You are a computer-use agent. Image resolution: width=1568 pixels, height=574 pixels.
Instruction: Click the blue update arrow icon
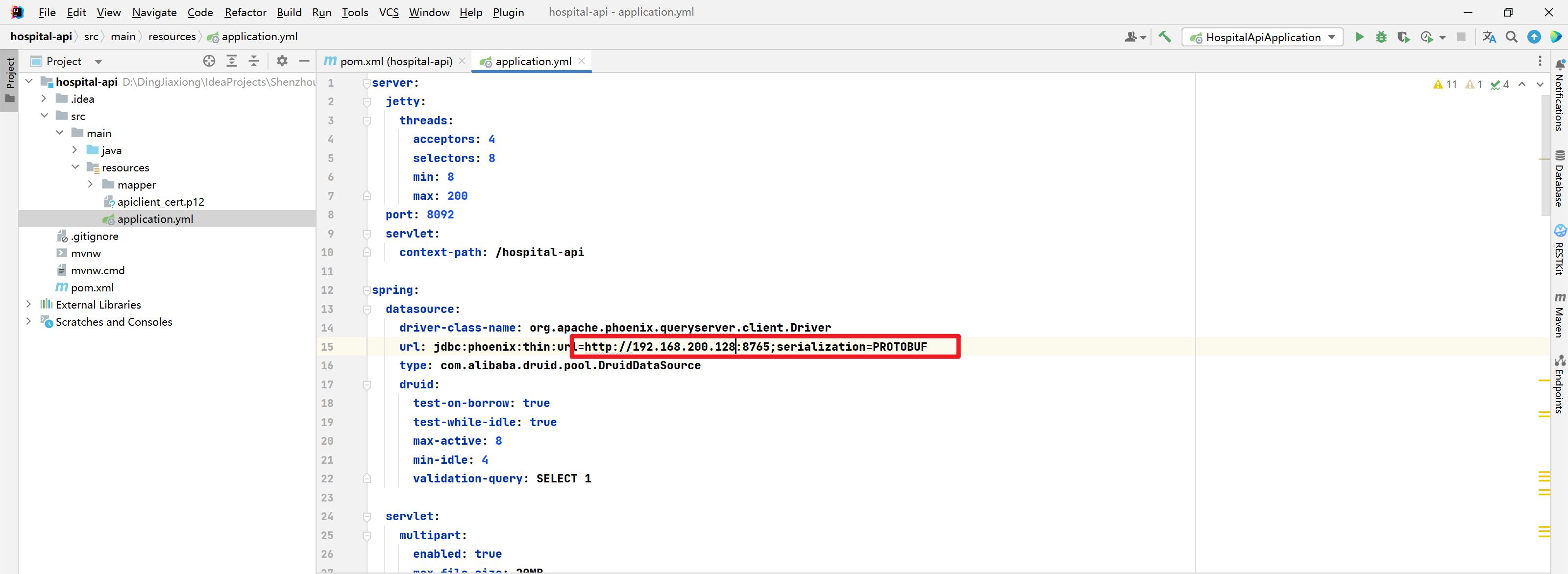point(1534,37)
